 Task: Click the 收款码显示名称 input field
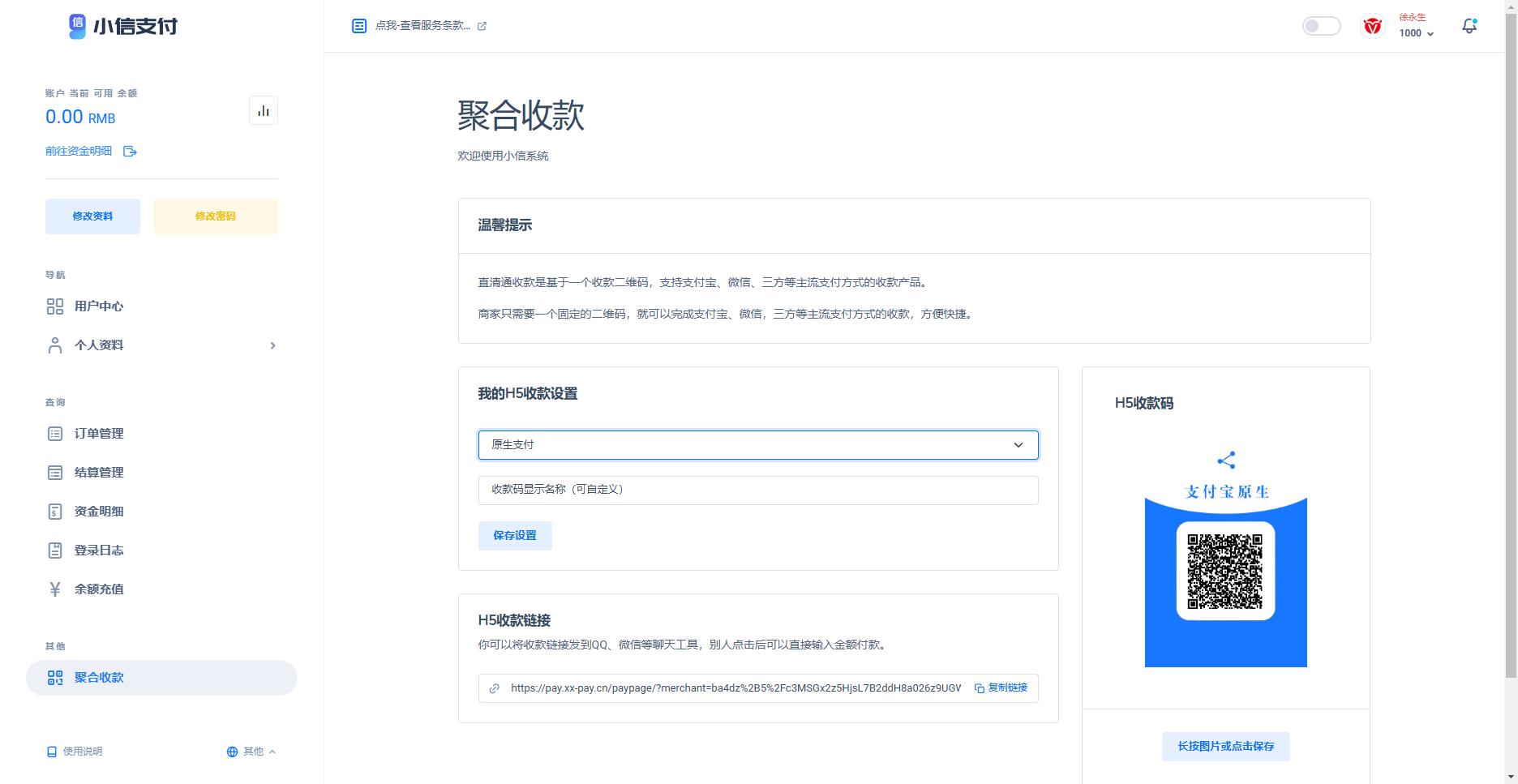tap(757, 490)
